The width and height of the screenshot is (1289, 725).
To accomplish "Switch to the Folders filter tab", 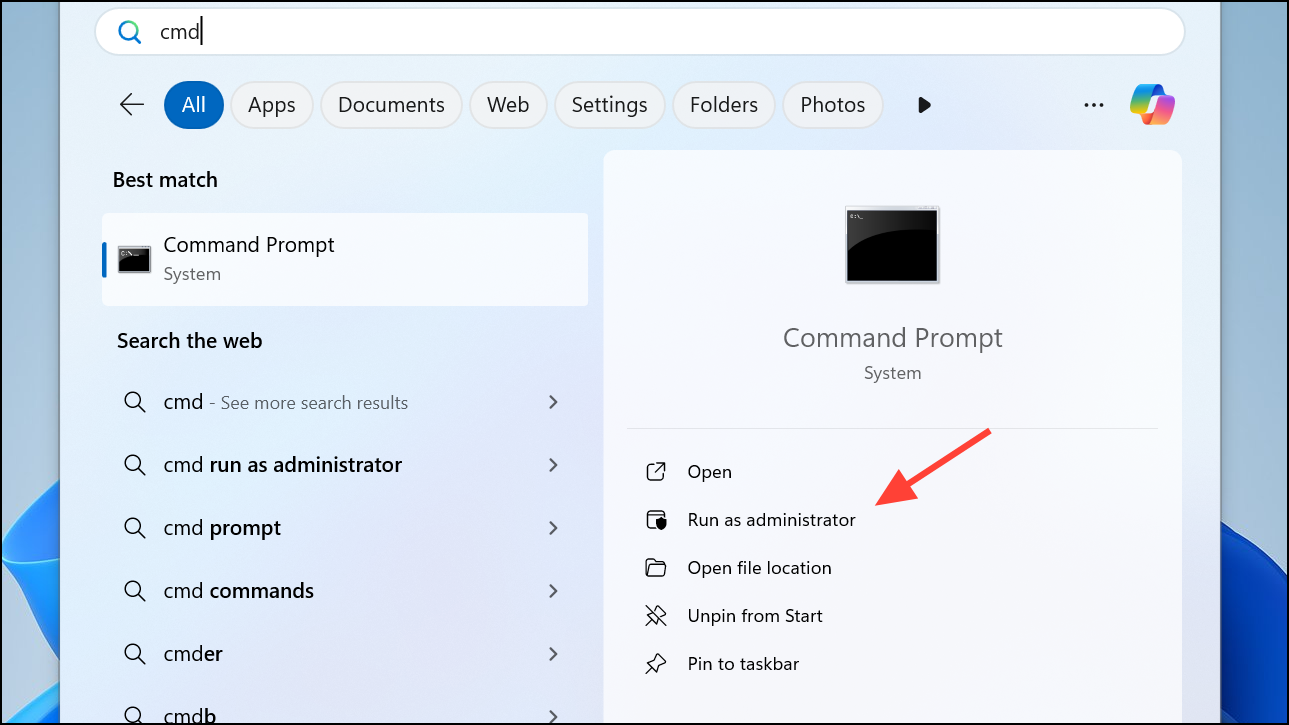I will (x=724, y=105).
